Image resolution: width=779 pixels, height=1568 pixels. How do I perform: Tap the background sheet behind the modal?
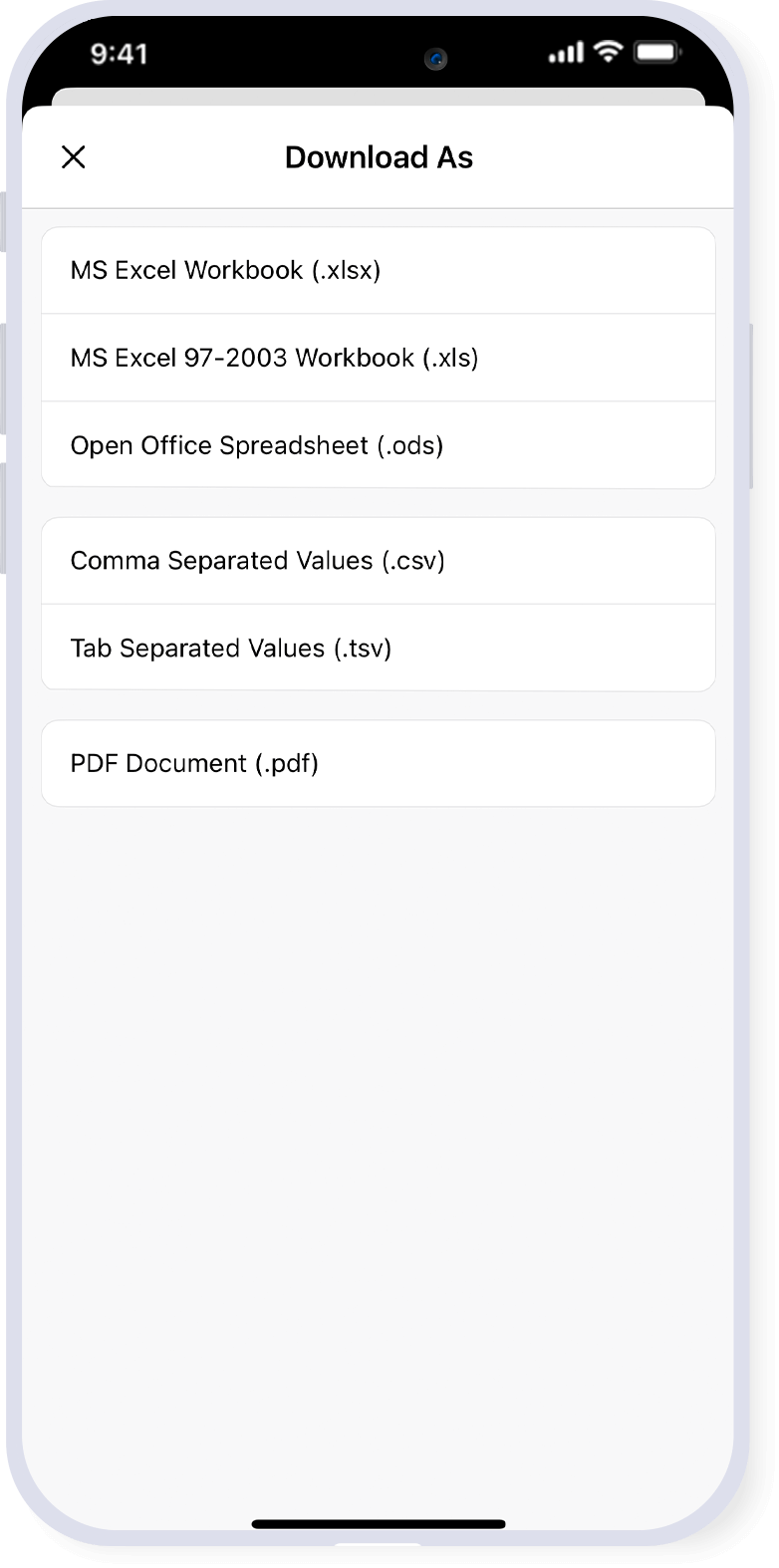pyautogui.click(x=379, y=97)
